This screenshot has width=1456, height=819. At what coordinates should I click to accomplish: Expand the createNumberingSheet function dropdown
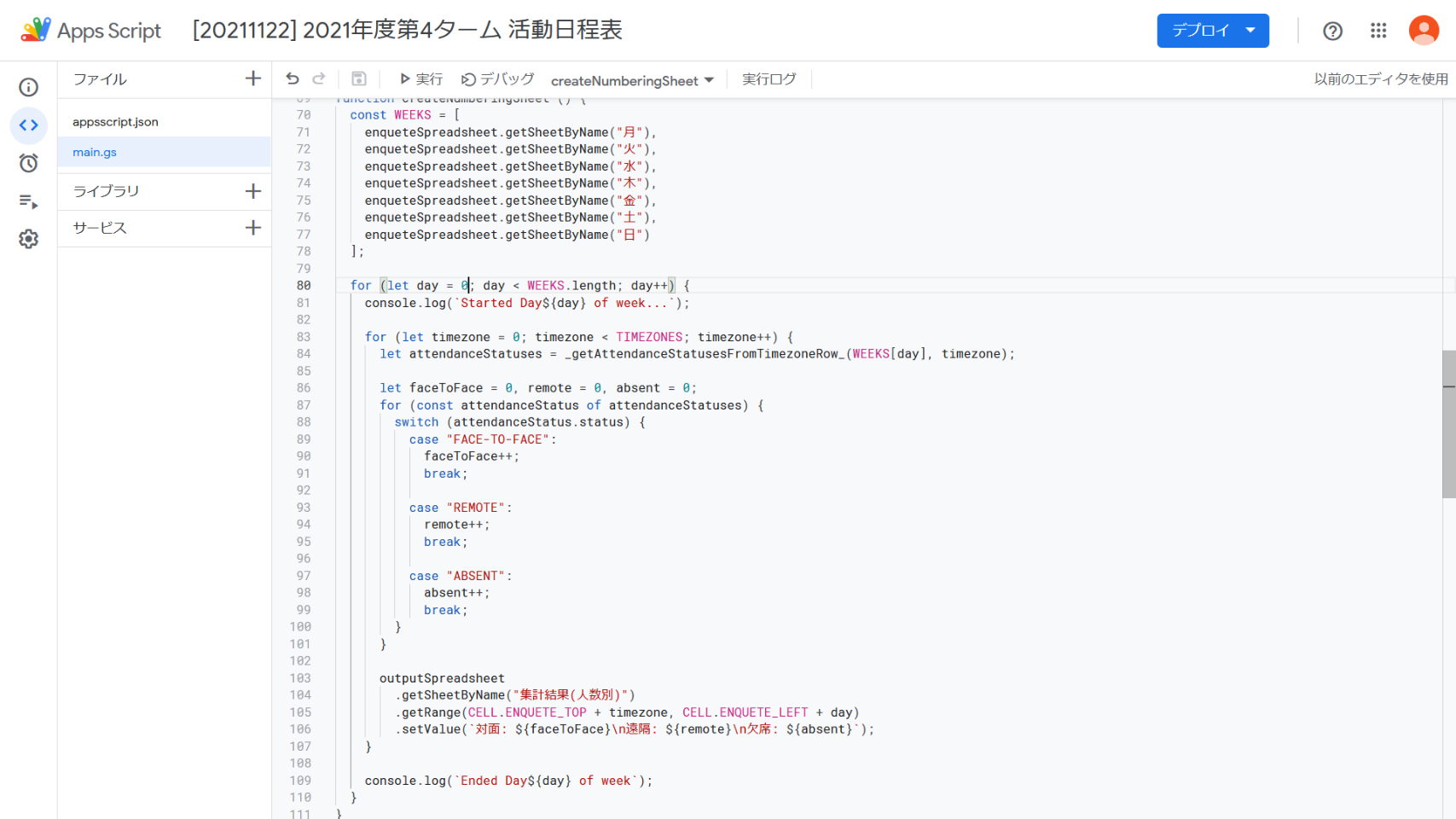(632, 80)
